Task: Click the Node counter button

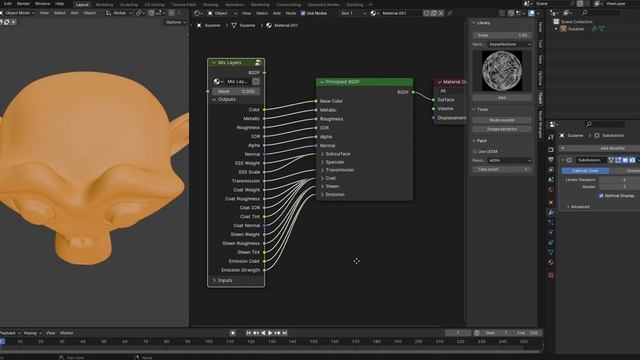Action: [x=502, y=120]
